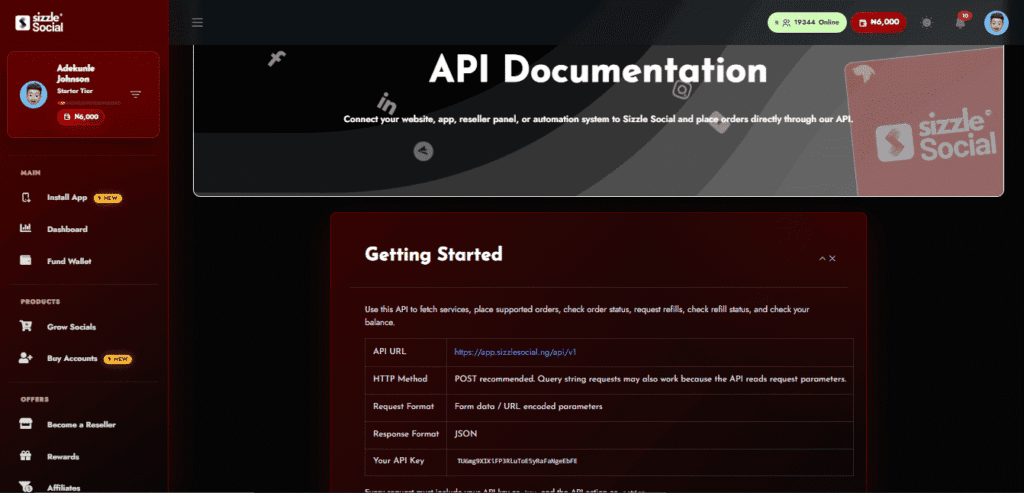The image size is (1024, 493).
Task: Open the filter menu icon in profile card
Action: pyautogui.click(x=135, y=94)
